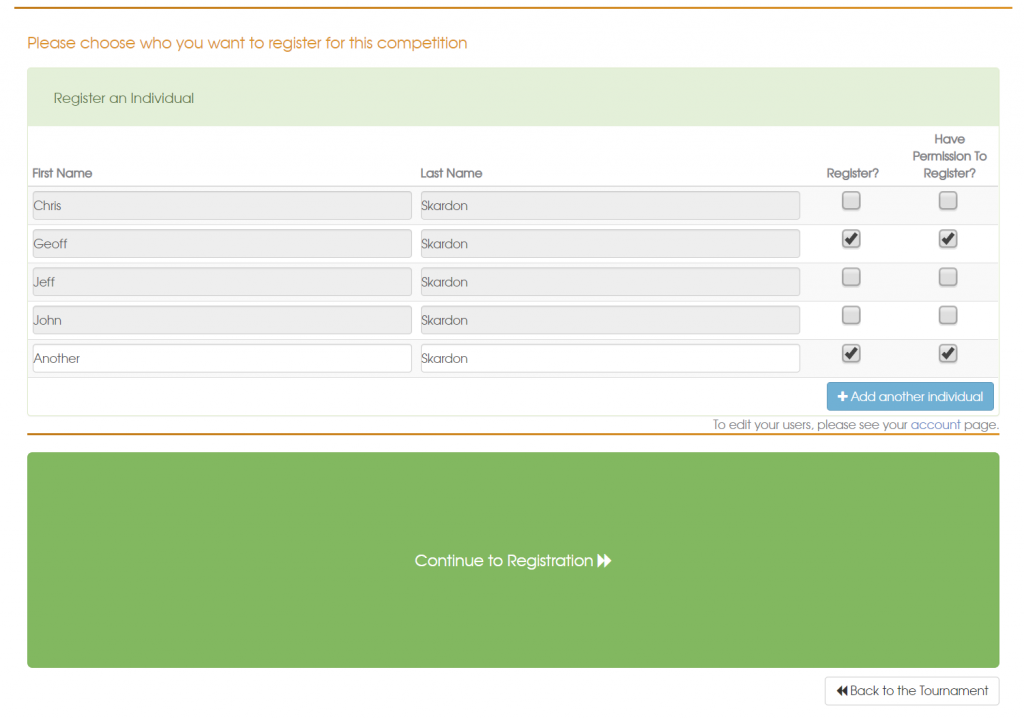Check Permission To Register for Jeff
Viewport: 1024px width, 719px height.
click(x=948, y=277)
